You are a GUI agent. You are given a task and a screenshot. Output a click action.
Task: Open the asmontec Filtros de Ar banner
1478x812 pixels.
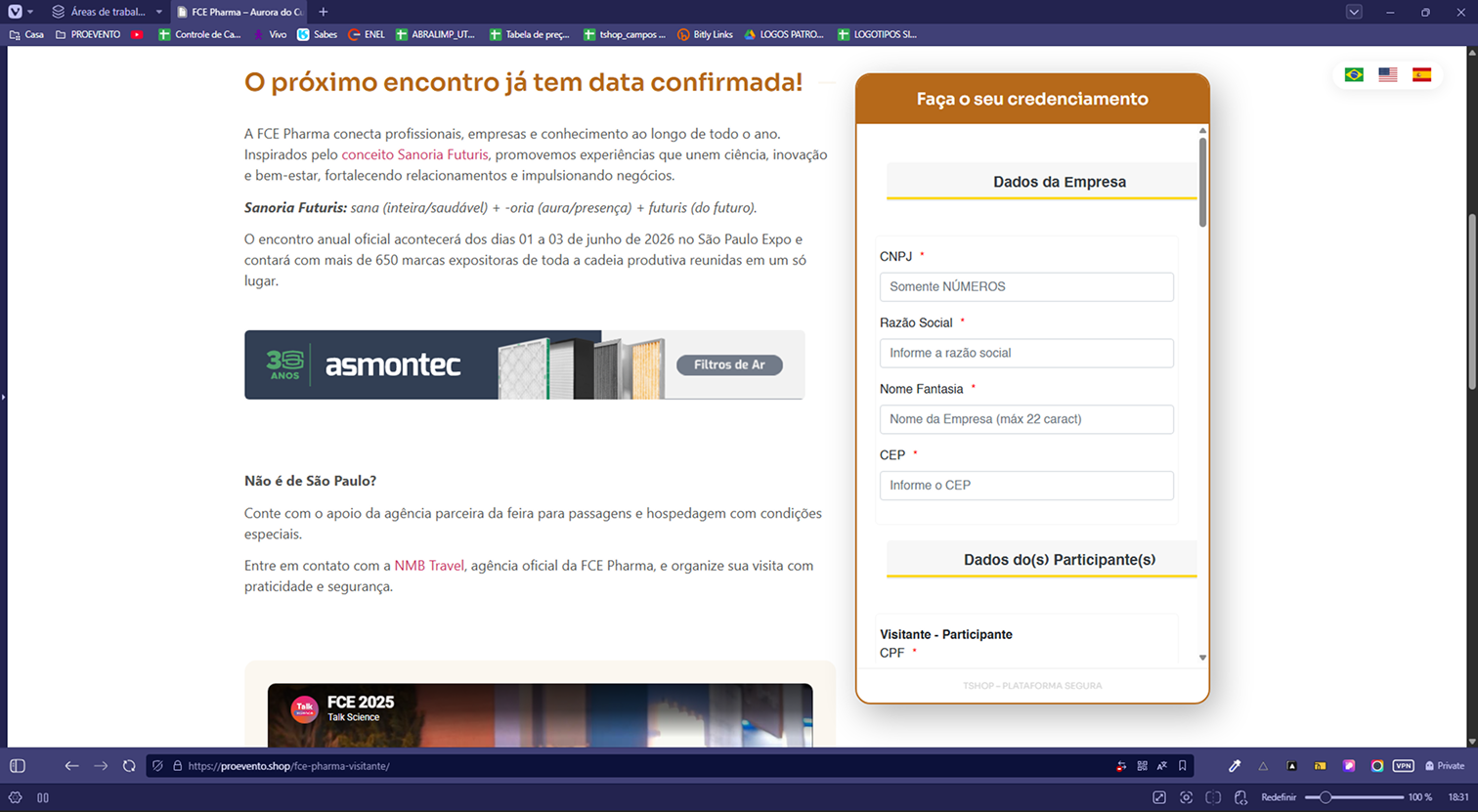pyautogui.click(x=524, y=364)
